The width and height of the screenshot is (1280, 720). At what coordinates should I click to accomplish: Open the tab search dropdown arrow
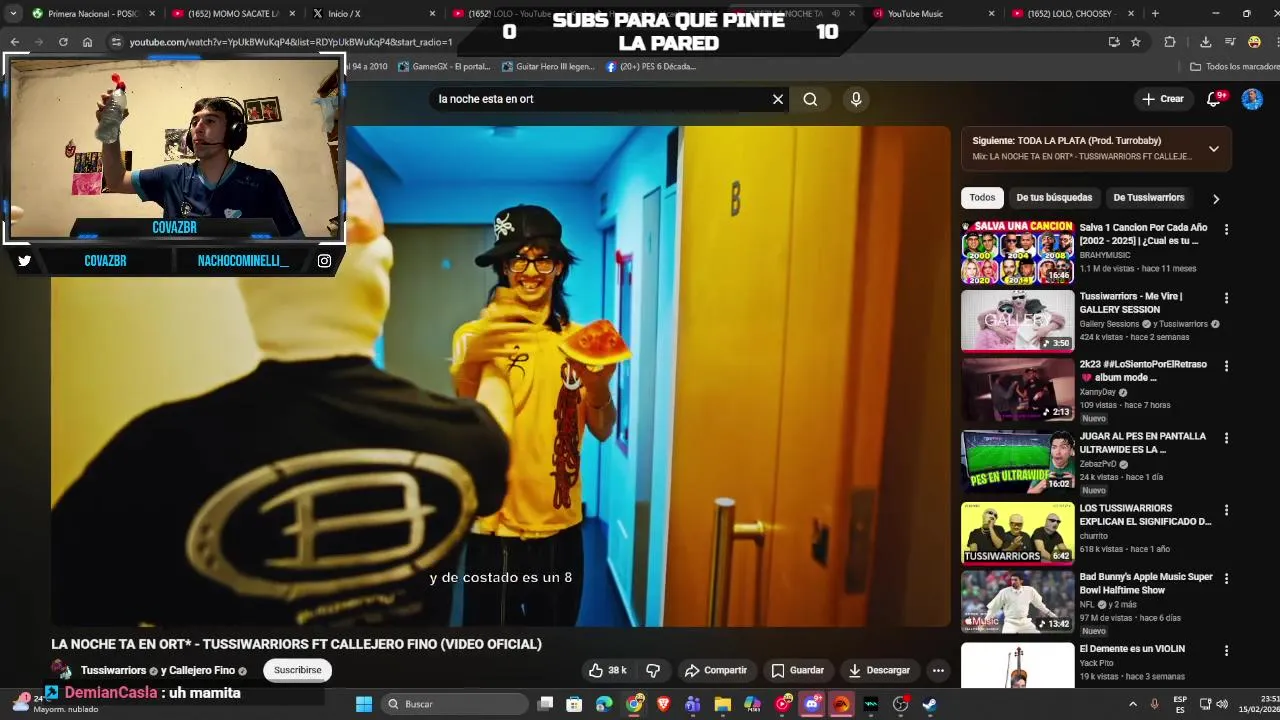(13, 14)
